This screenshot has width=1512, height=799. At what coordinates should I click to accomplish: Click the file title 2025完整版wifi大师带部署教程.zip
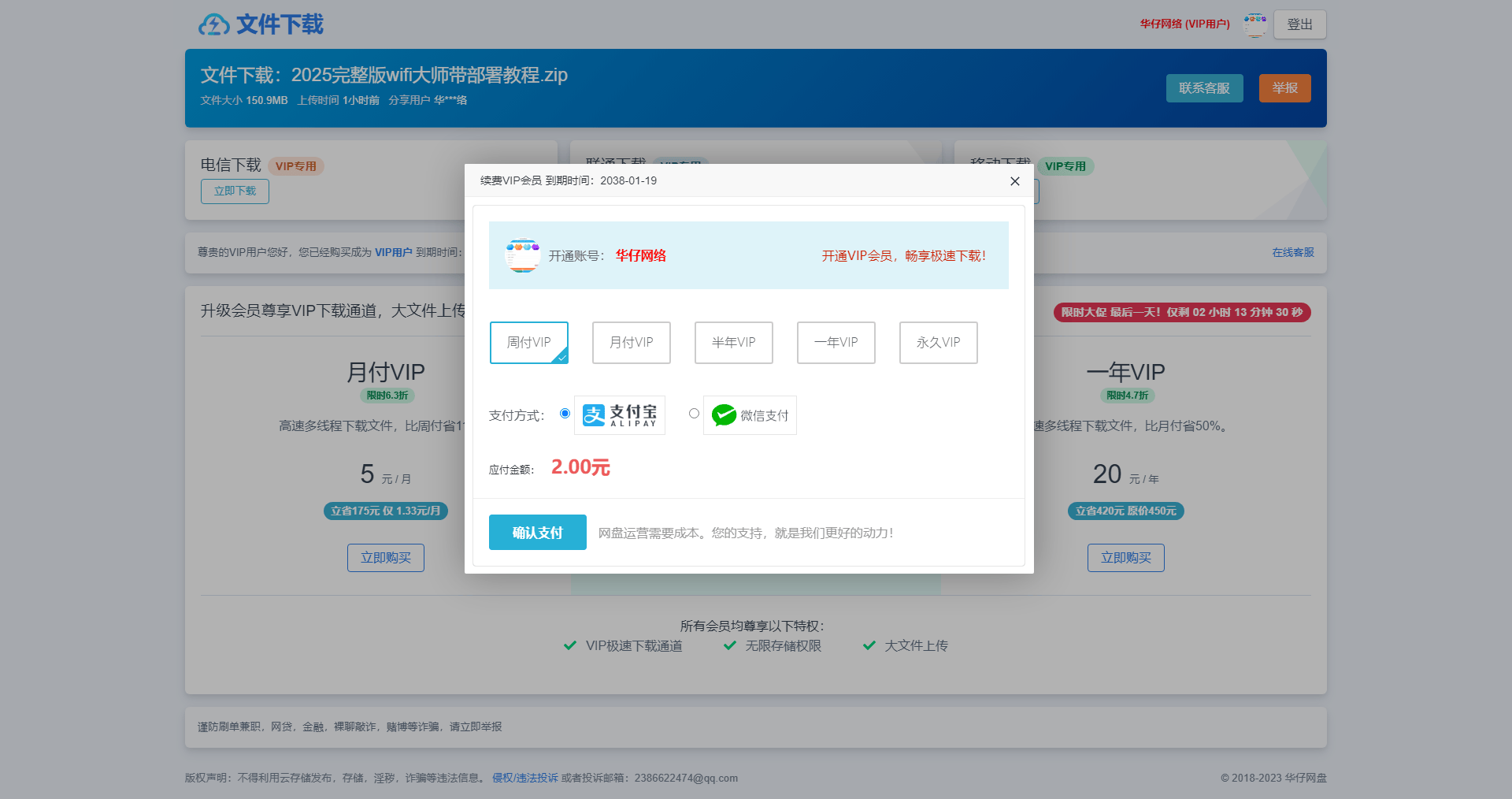(x=429, y=75)
